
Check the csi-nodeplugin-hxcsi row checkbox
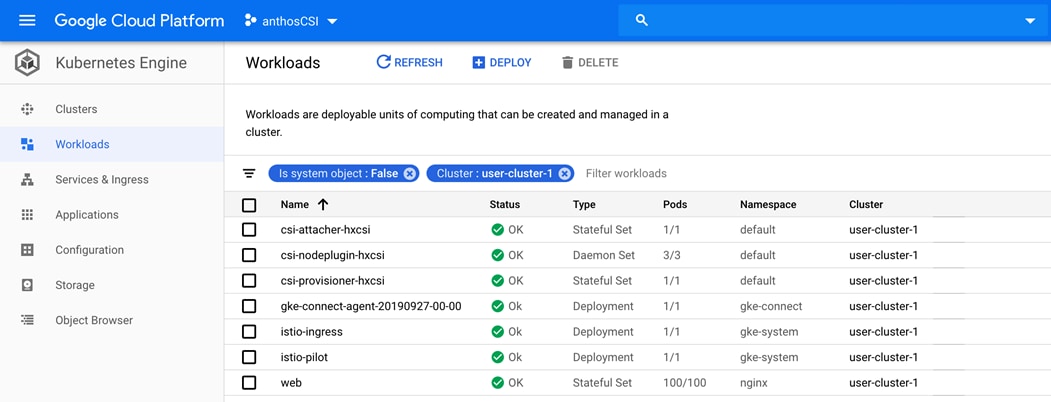tap(249, 255)
